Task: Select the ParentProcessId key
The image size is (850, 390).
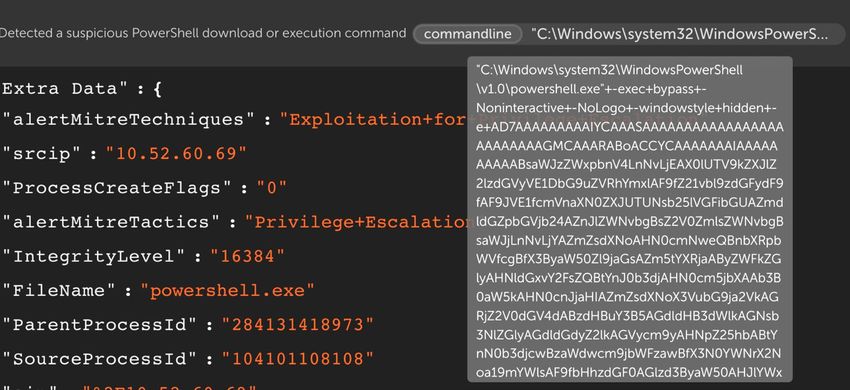Action: (100, 324)
